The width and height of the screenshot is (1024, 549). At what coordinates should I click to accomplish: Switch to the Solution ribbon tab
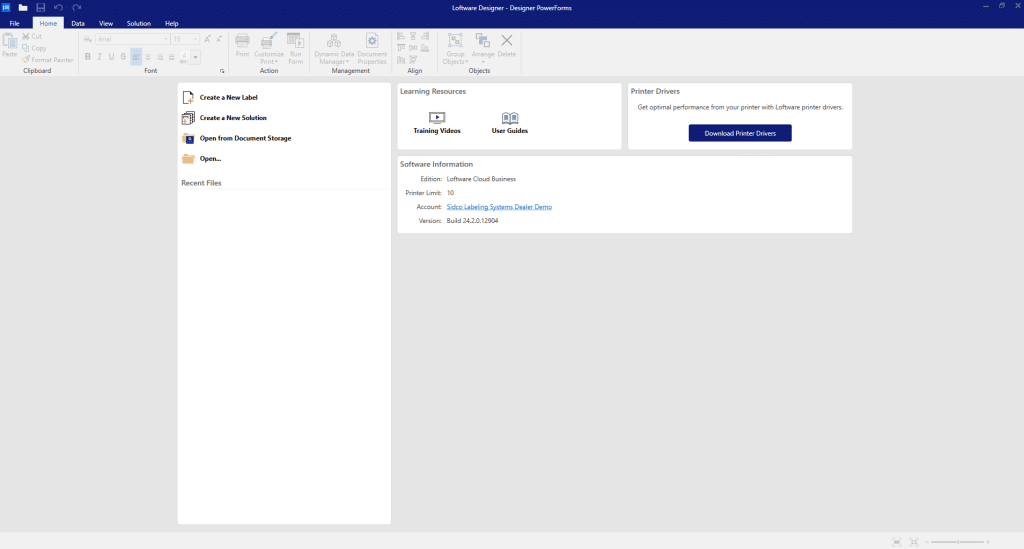coord(138,24)
